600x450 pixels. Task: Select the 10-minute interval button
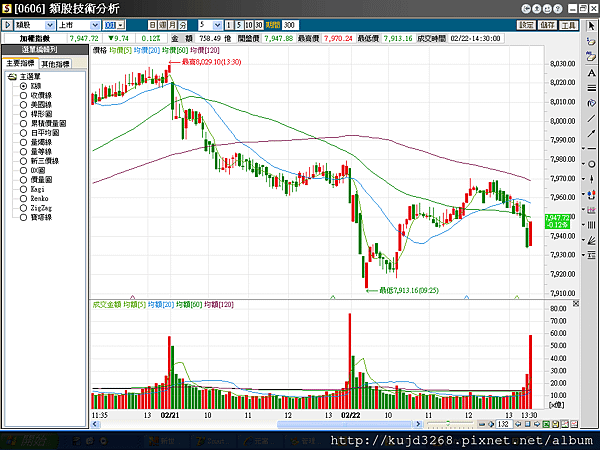pyautogui.click(x=249, y=25)
